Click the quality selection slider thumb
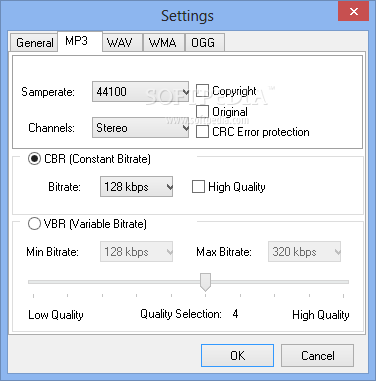 coord(205,282)
